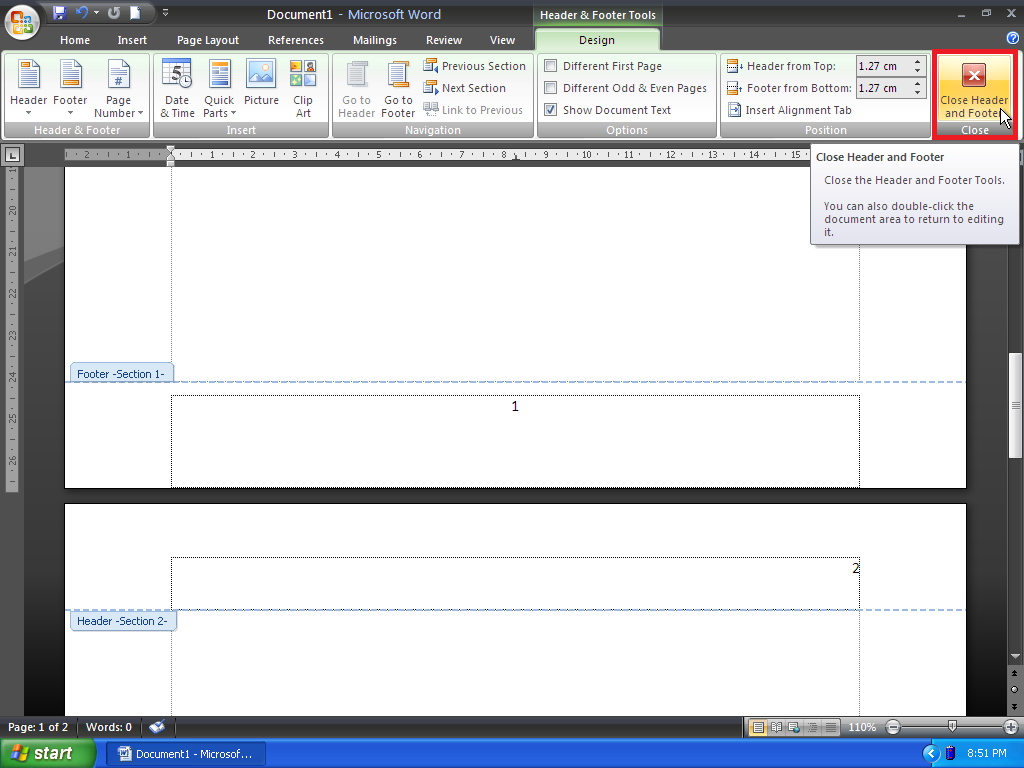Zoom out with the minus button

click(x=893, y=727)
